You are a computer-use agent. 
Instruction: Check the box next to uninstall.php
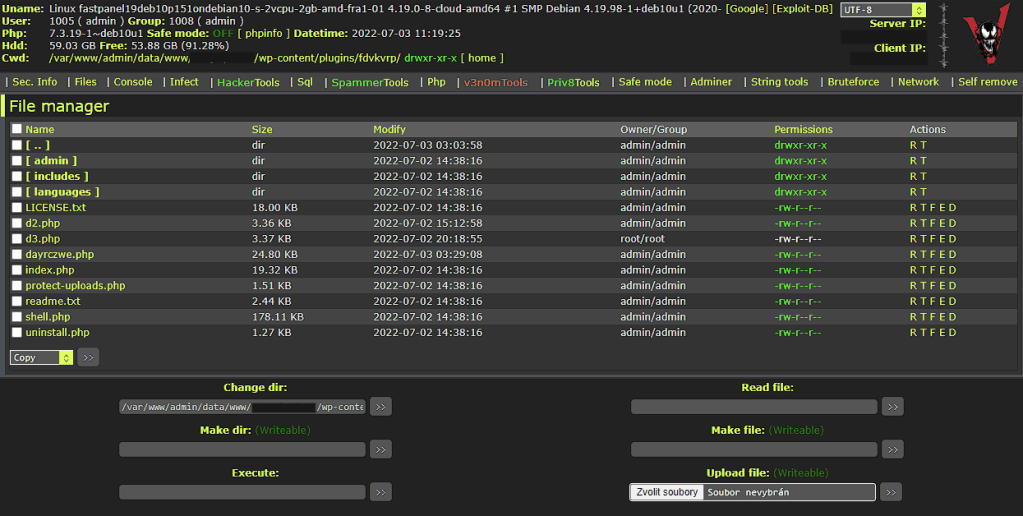point(16,333)
